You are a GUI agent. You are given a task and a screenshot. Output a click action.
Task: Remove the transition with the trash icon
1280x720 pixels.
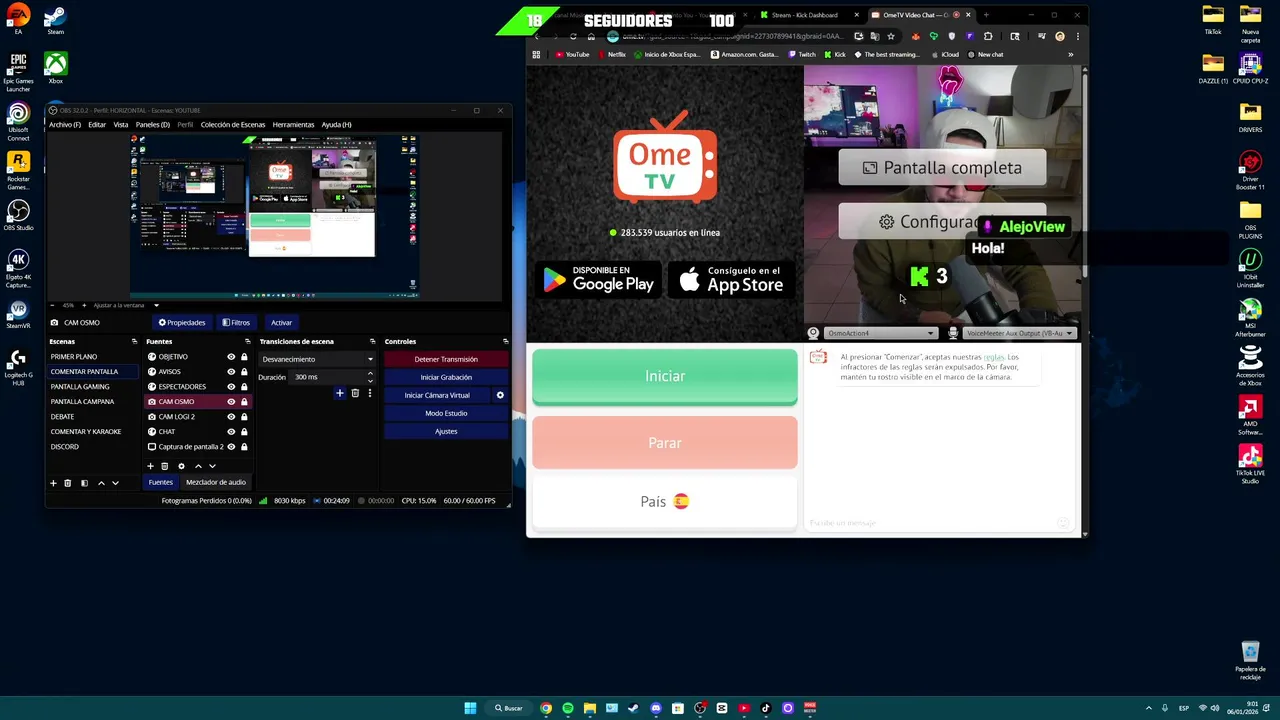coord(355,393)
